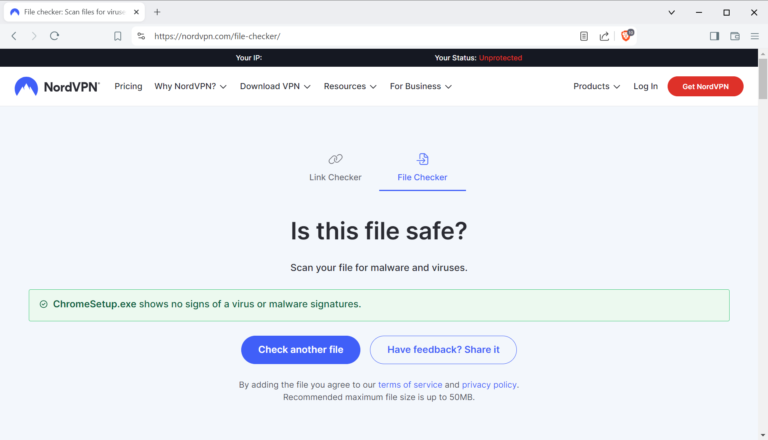Open a new tab with plus button
The width and height of the screenshot is (768, 440).
(157, 12)
